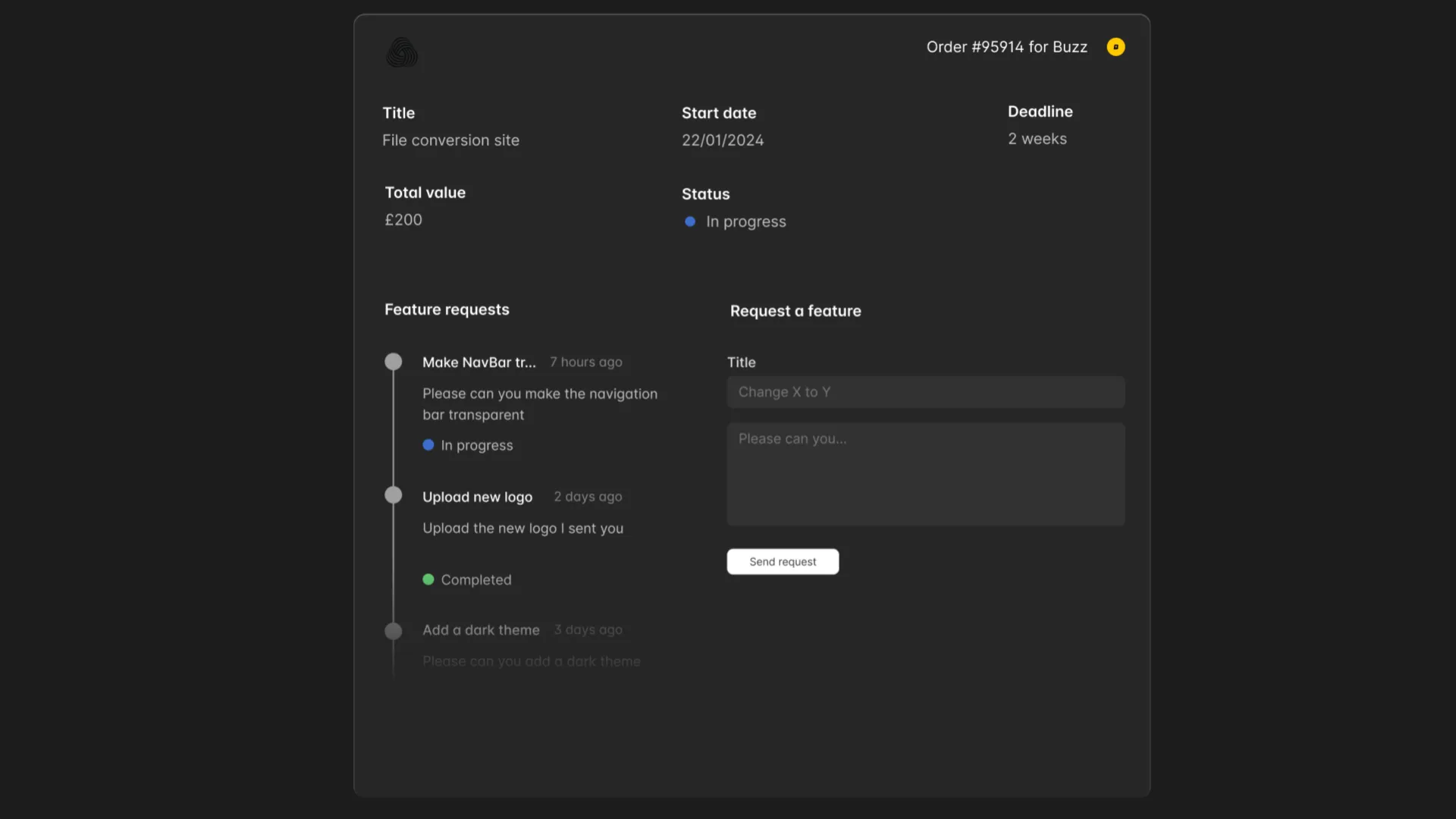Click green Completed status dot

428,579
